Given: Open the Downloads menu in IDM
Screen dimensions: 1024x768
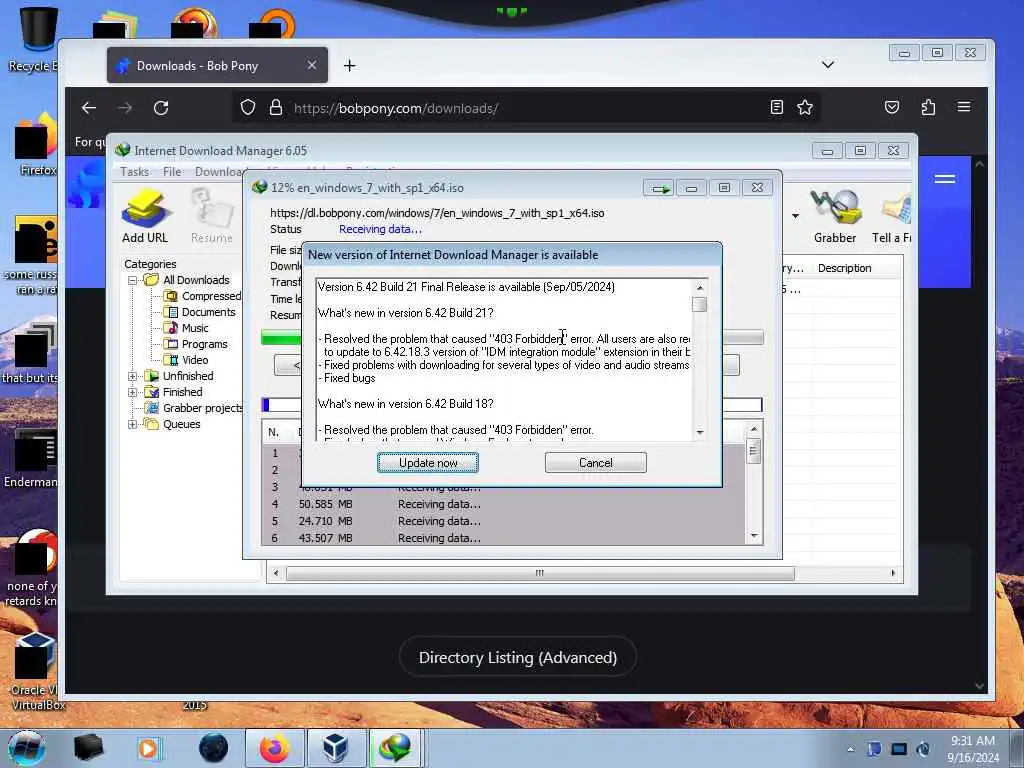Looking at the screenshot, I should 219,172.
